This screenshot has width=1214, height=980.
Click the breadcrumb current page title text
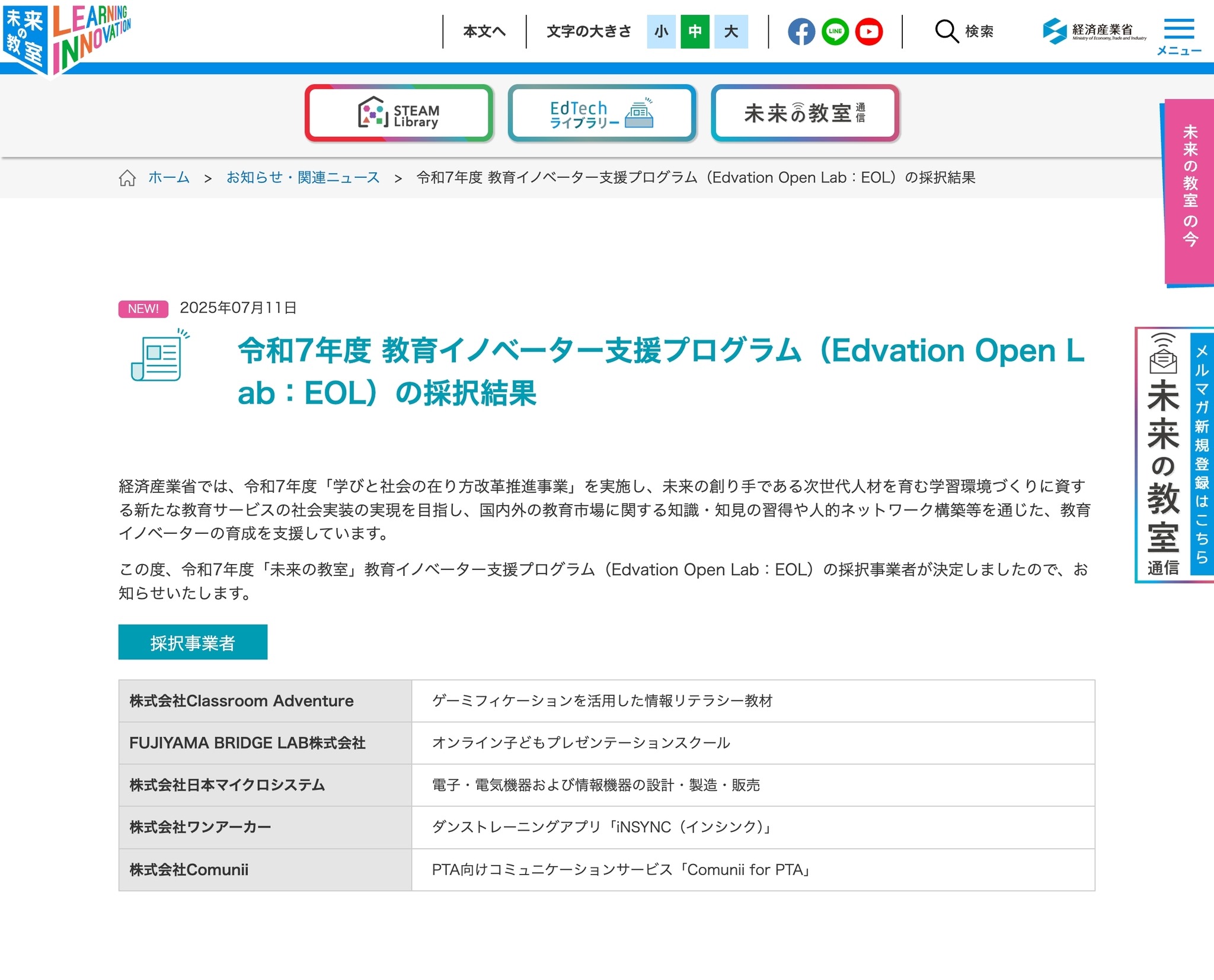click(696, 177)
